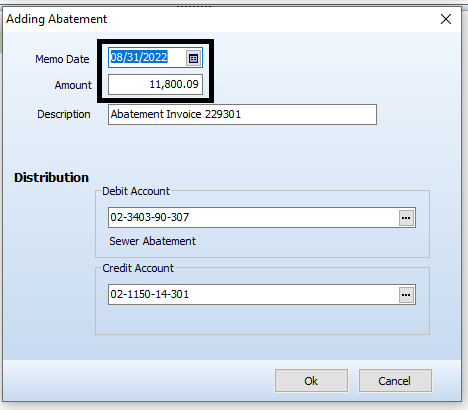Open the Debit Account lookup ellipsis button
This screenshot has height=410, width=468.
click(x=406, y=218)
